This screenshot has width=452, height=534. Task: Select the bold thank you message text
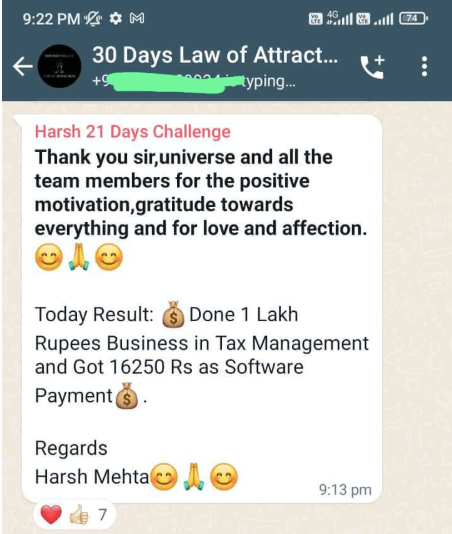pyautogui.click(x=201, y=193)
